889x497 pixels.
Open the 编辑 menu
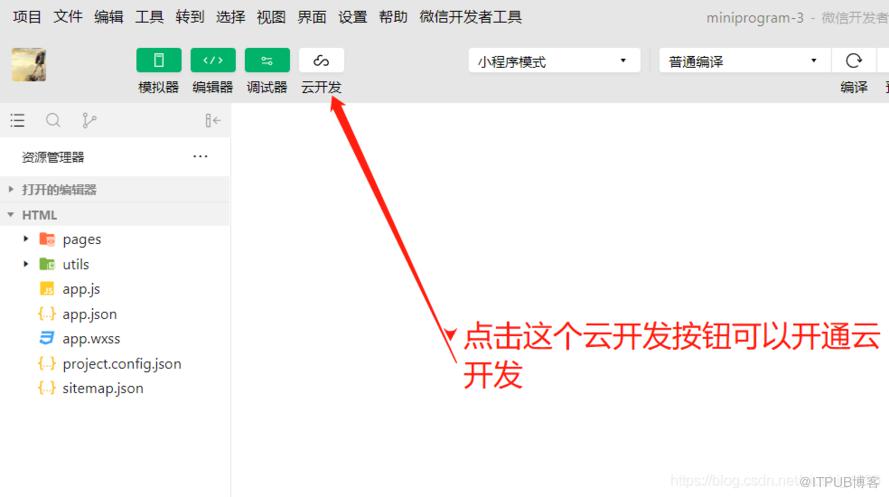point(109,17)
